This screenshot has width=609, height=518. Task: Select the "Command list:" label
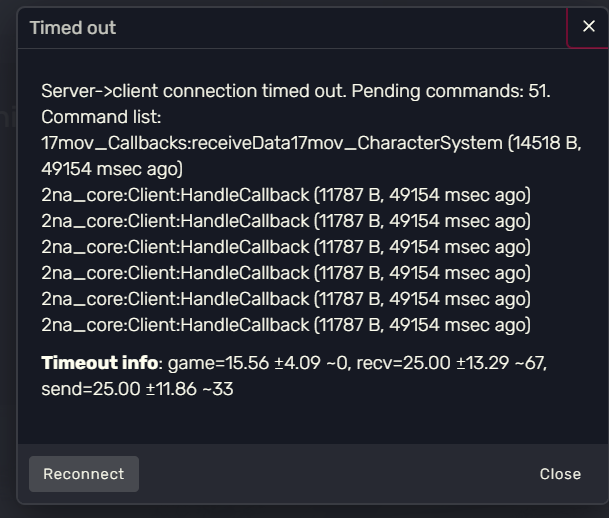[101, 117]
